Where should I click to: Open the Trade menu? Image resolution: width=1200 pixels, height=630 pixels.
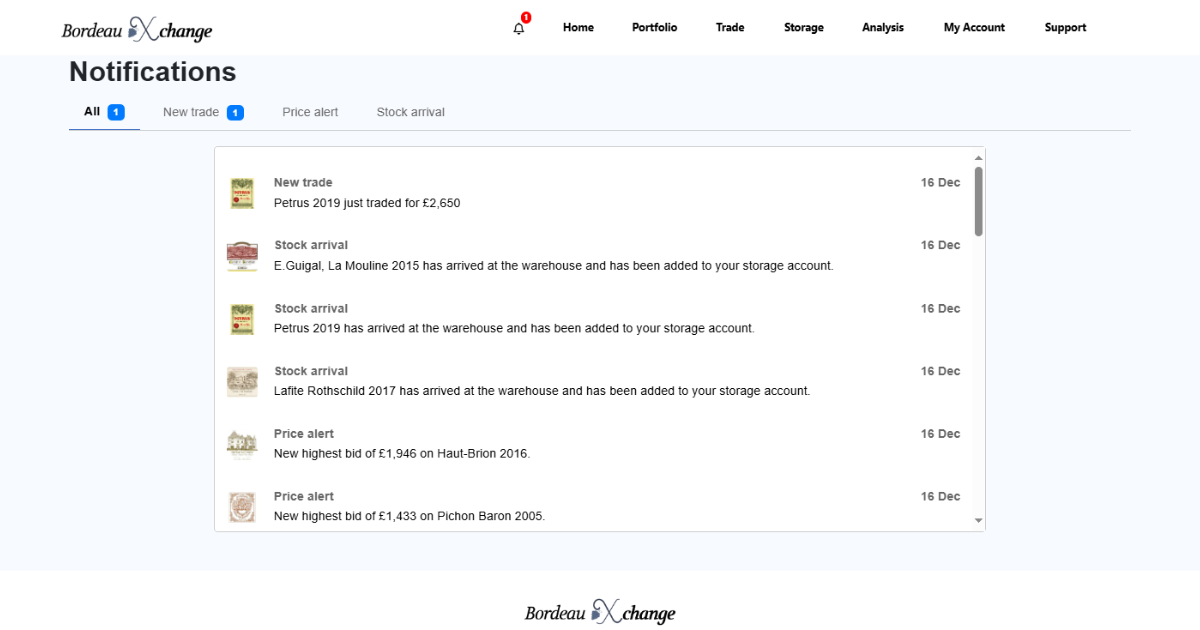tap(730, 28)
